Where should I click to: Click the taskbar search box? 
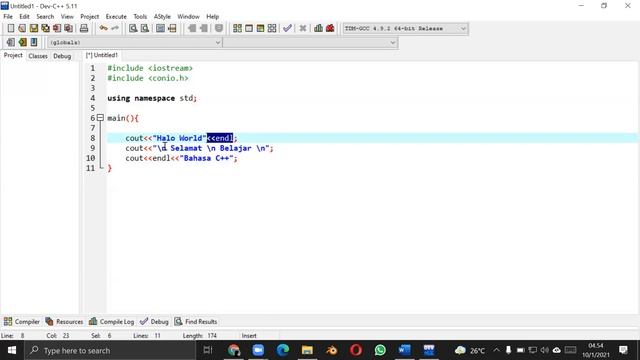point(110,350)
